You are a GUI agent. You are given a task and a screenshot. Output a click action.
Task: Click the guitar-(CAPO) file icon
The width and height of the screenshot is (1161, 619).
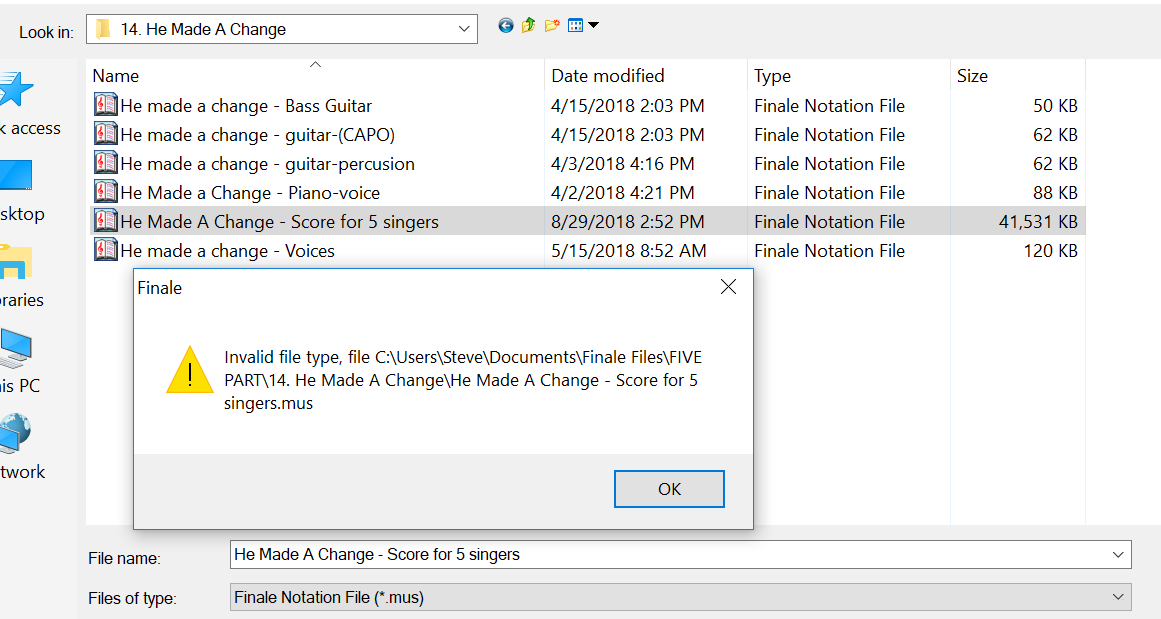coord(105,135)
